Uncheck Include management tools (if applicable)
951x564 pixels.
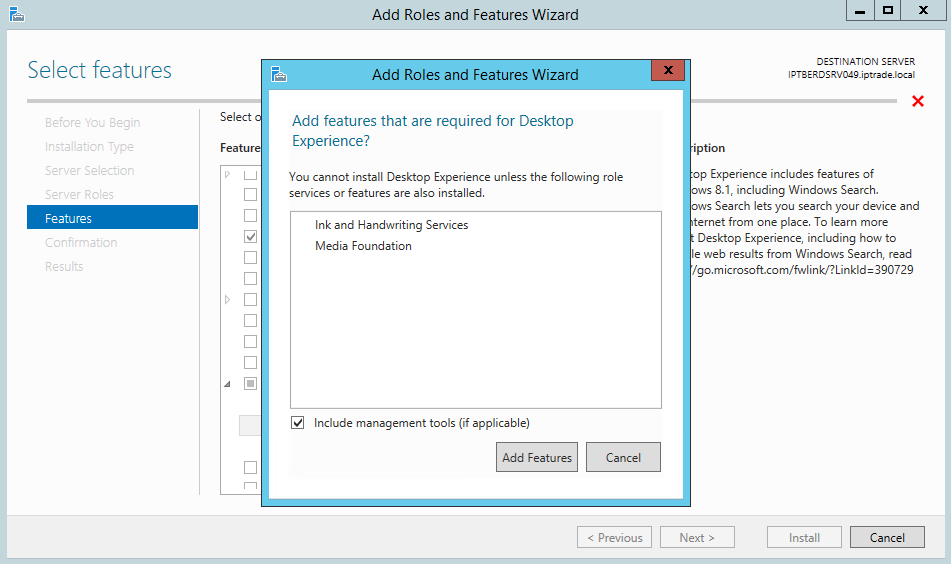[x=297, y=423]
